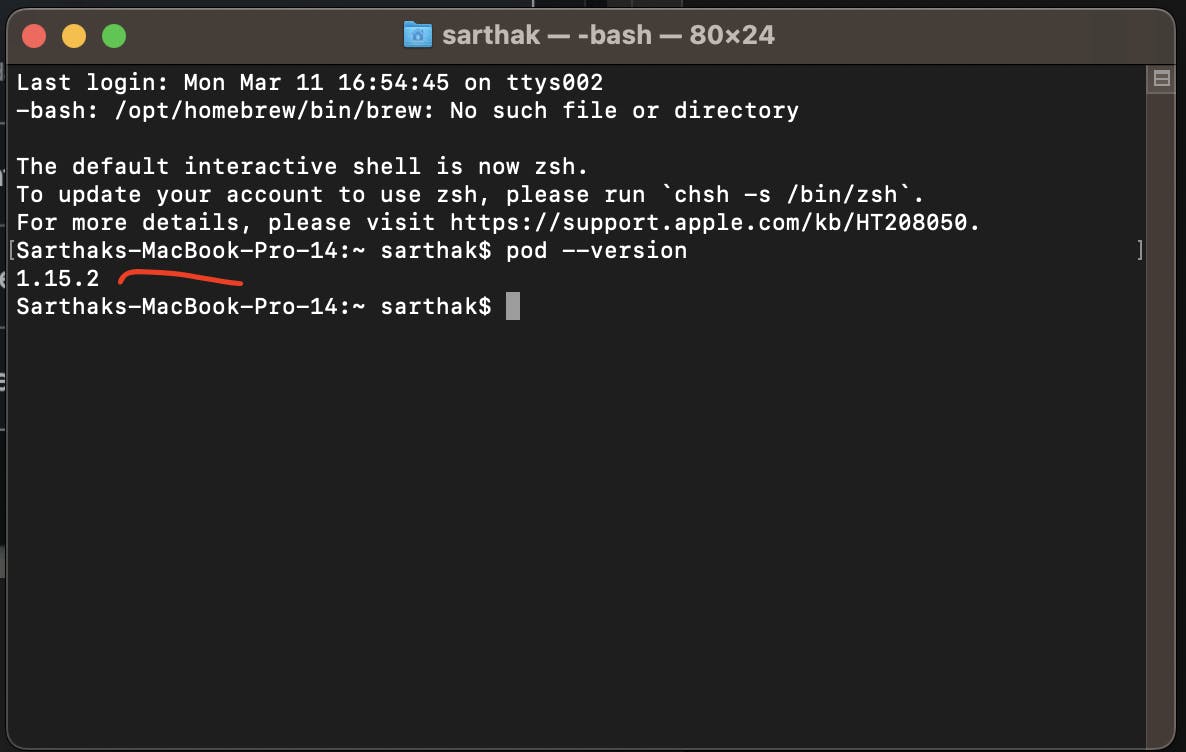Click the red underline annotation mark
This screenshot has width=1186, height=752.
(x=180, y=278)
